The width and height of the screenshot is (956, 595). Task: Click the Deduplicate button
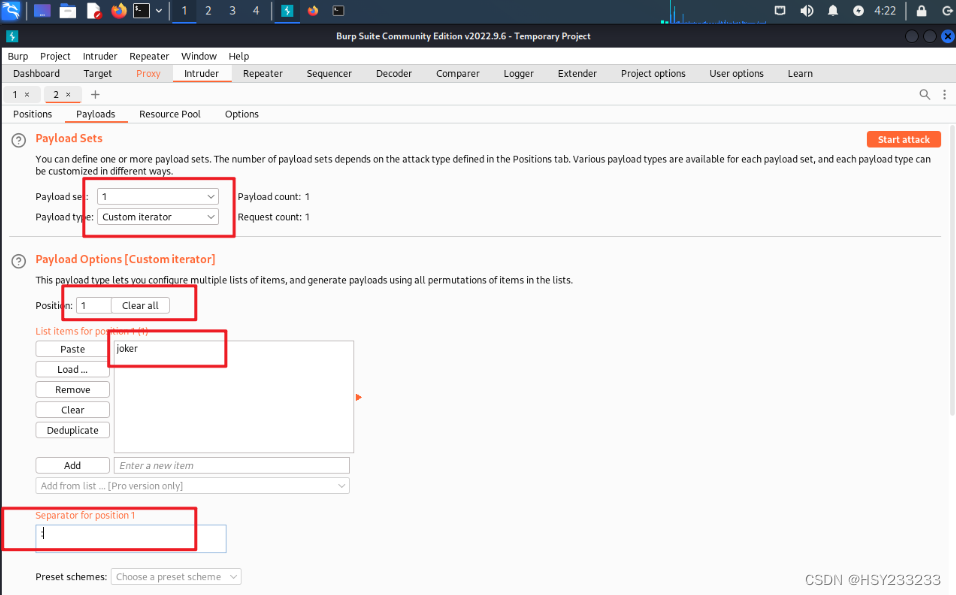[x=73, y=430]
